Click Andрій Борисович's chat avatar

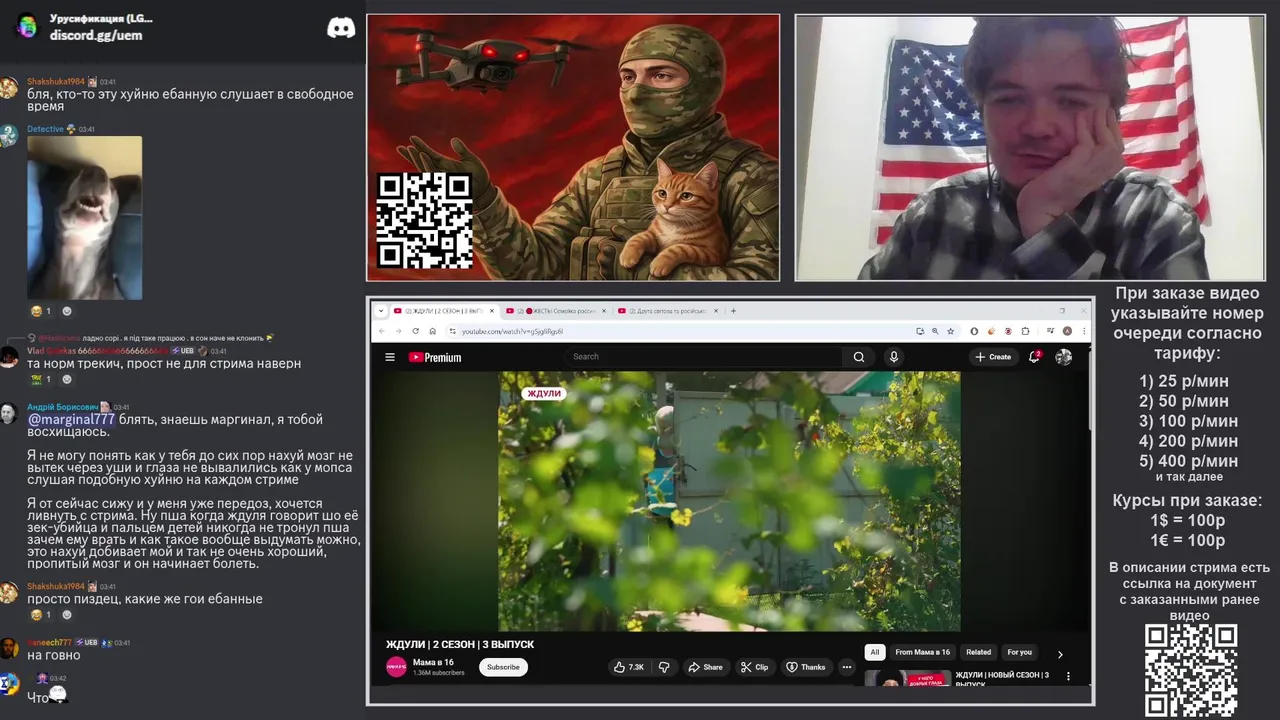pyautogui.click(x=9, y=415)
